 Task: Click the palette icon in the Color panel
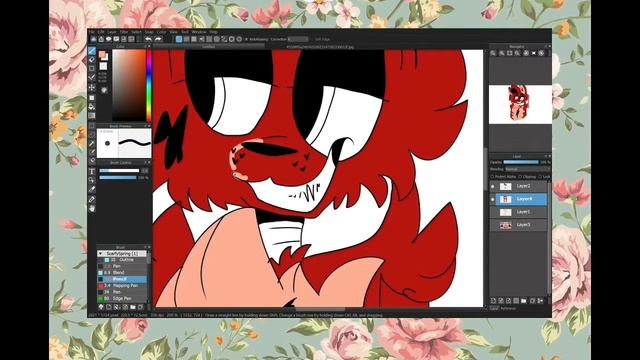click(104, 90)
